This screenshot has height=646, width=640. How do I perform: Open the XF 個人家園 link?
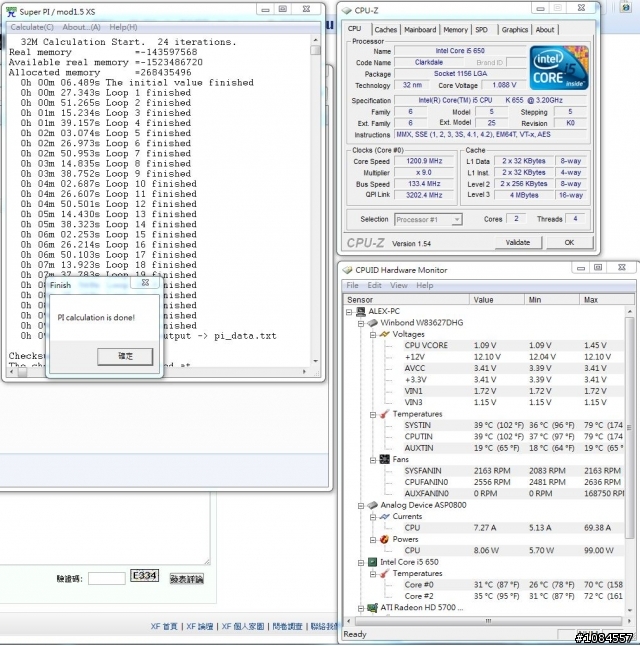coord(243,626)
